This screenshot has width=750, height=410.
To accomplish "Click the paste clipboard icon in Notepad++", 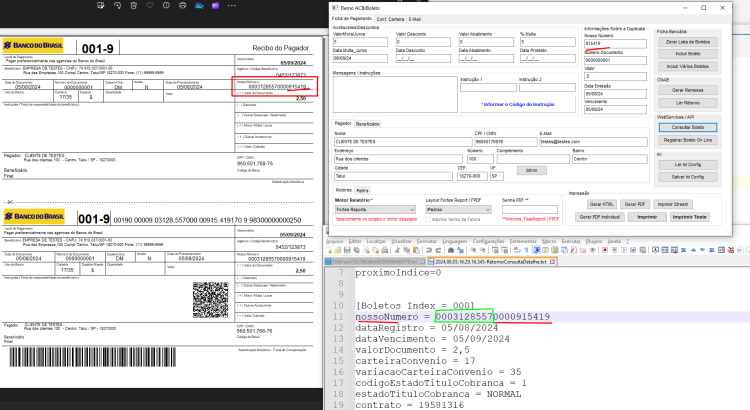I will 417,250.
